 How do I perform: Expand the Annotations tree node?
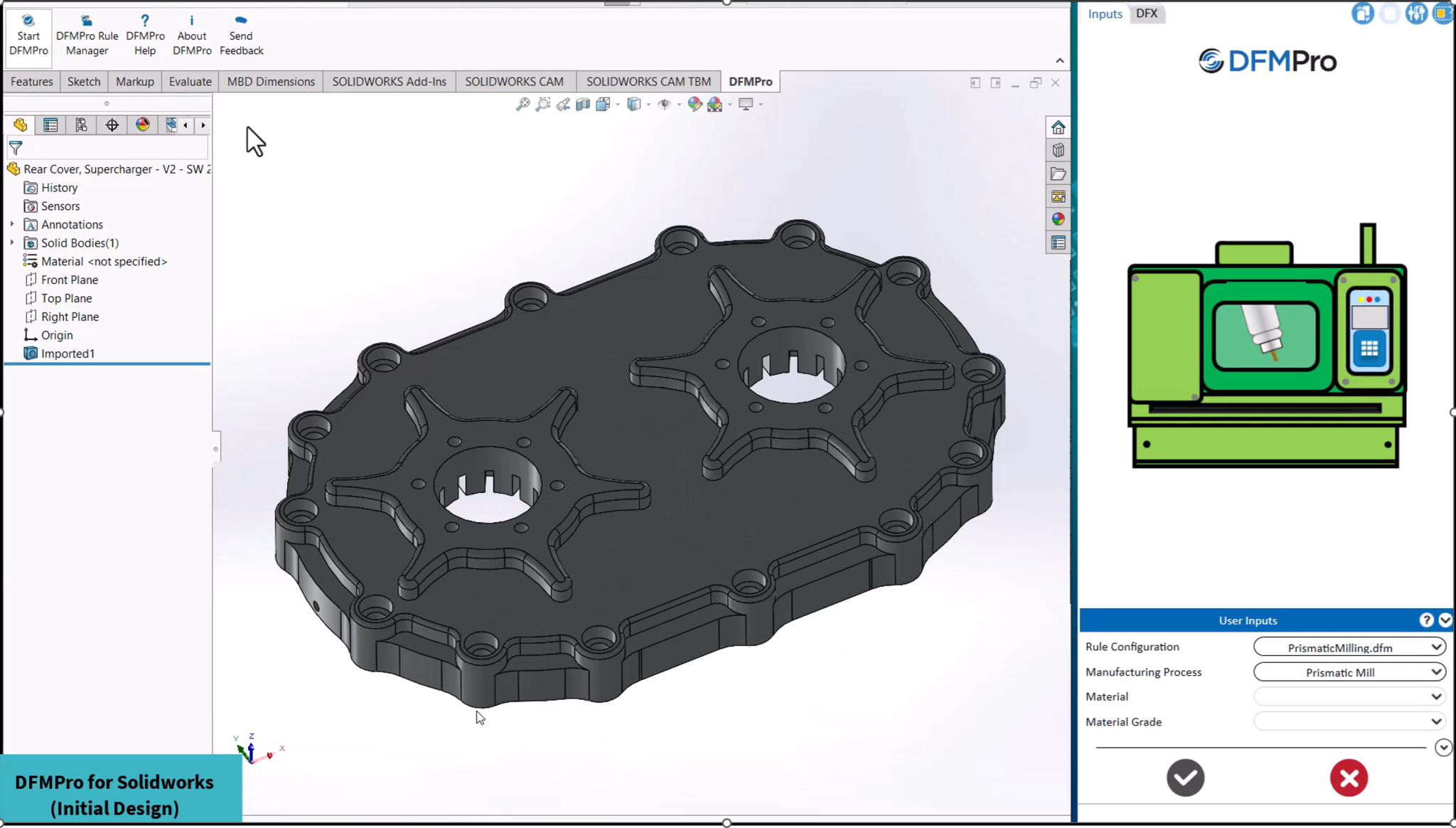point(12,224)
